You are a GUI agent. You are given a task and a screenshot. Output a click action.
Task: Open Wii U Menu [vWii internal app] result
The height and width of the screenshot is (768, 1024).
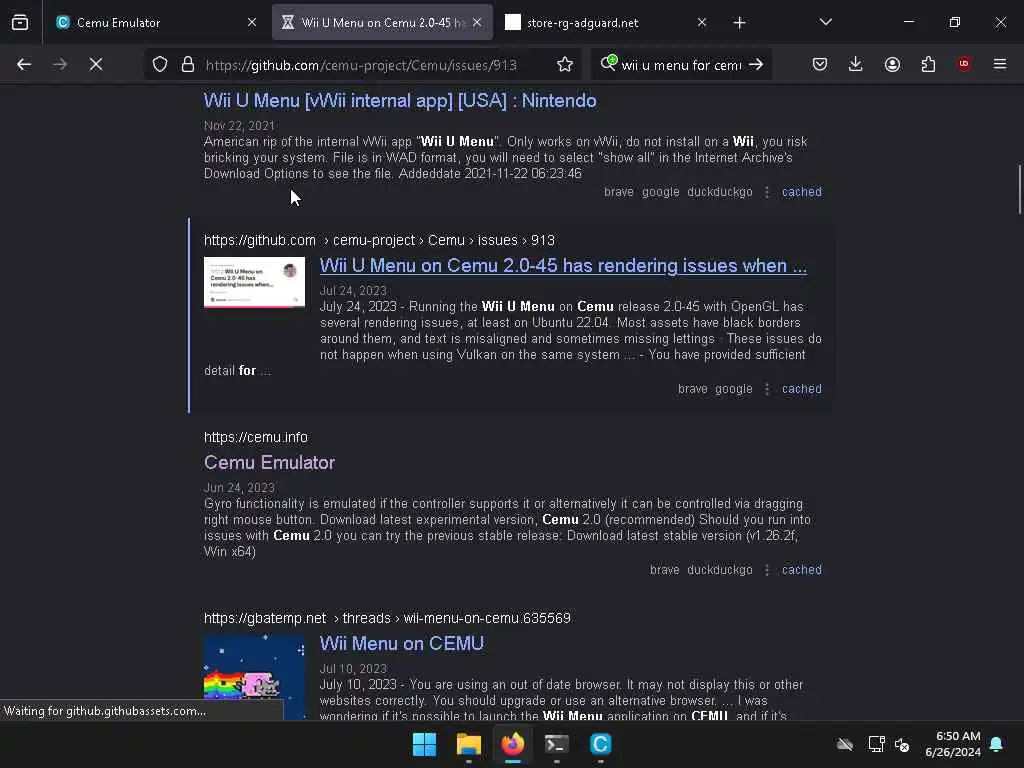(400, 101)
